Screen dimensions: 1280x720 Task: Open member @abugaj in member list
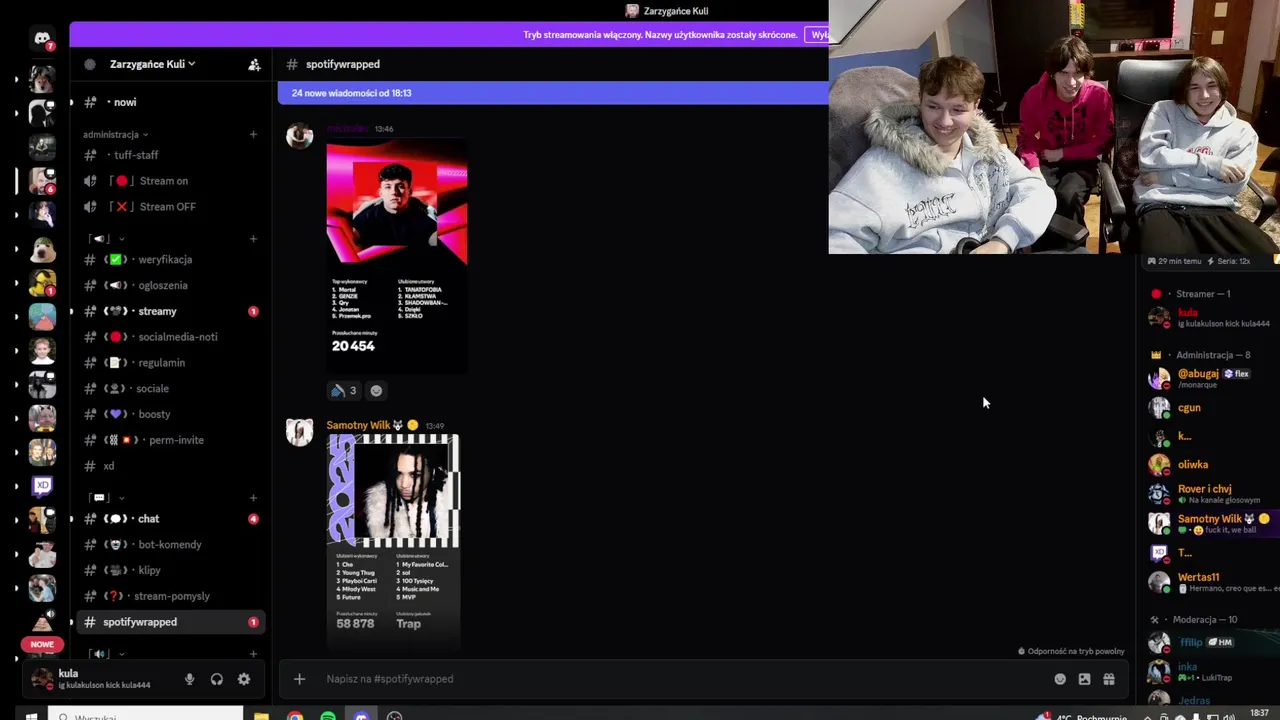(1208, 379)
